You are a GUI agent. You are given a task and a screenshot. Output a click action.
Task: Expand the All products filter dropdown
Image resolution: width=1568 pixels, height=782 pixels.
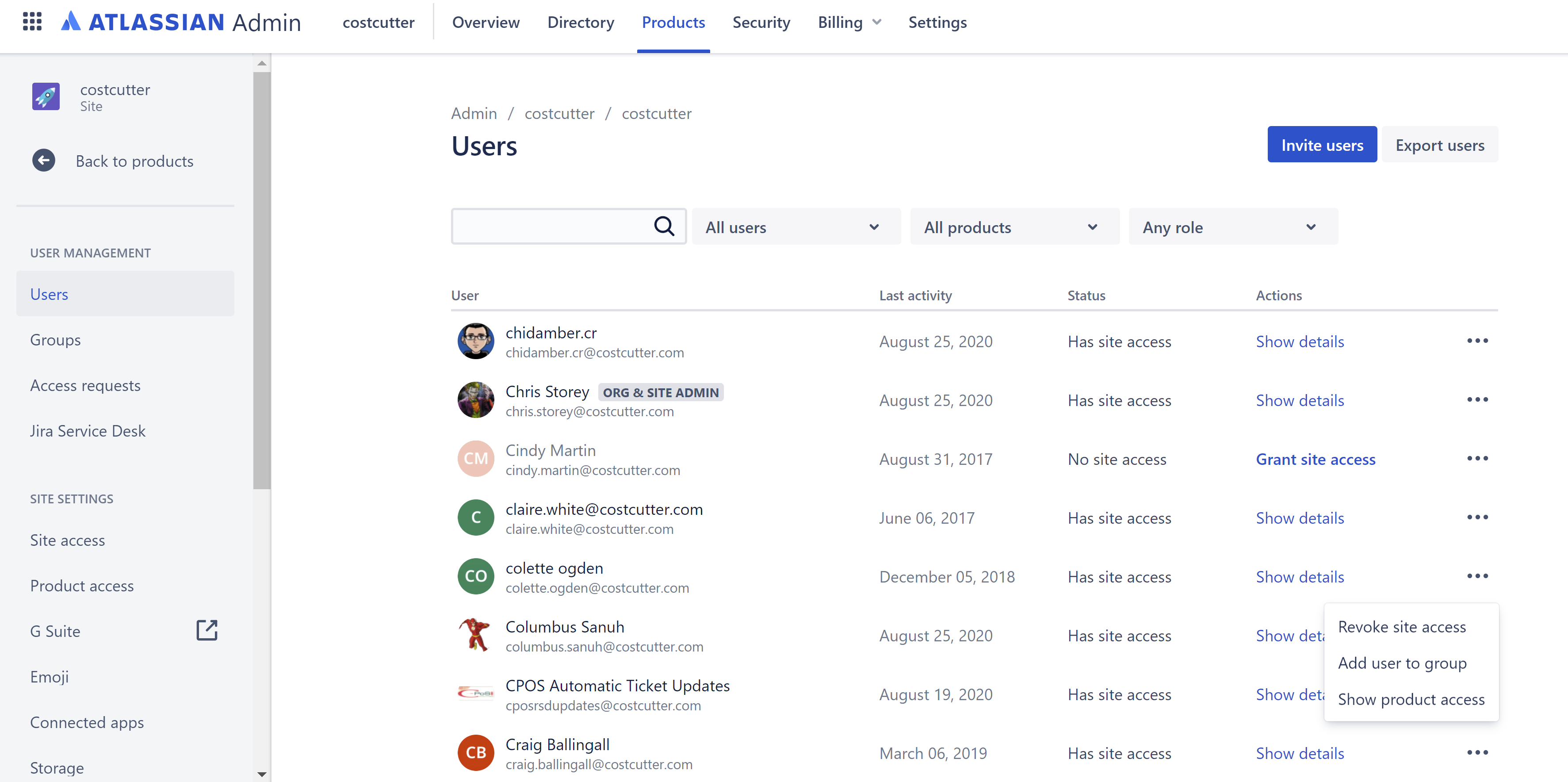click(x=1015, y=227)
